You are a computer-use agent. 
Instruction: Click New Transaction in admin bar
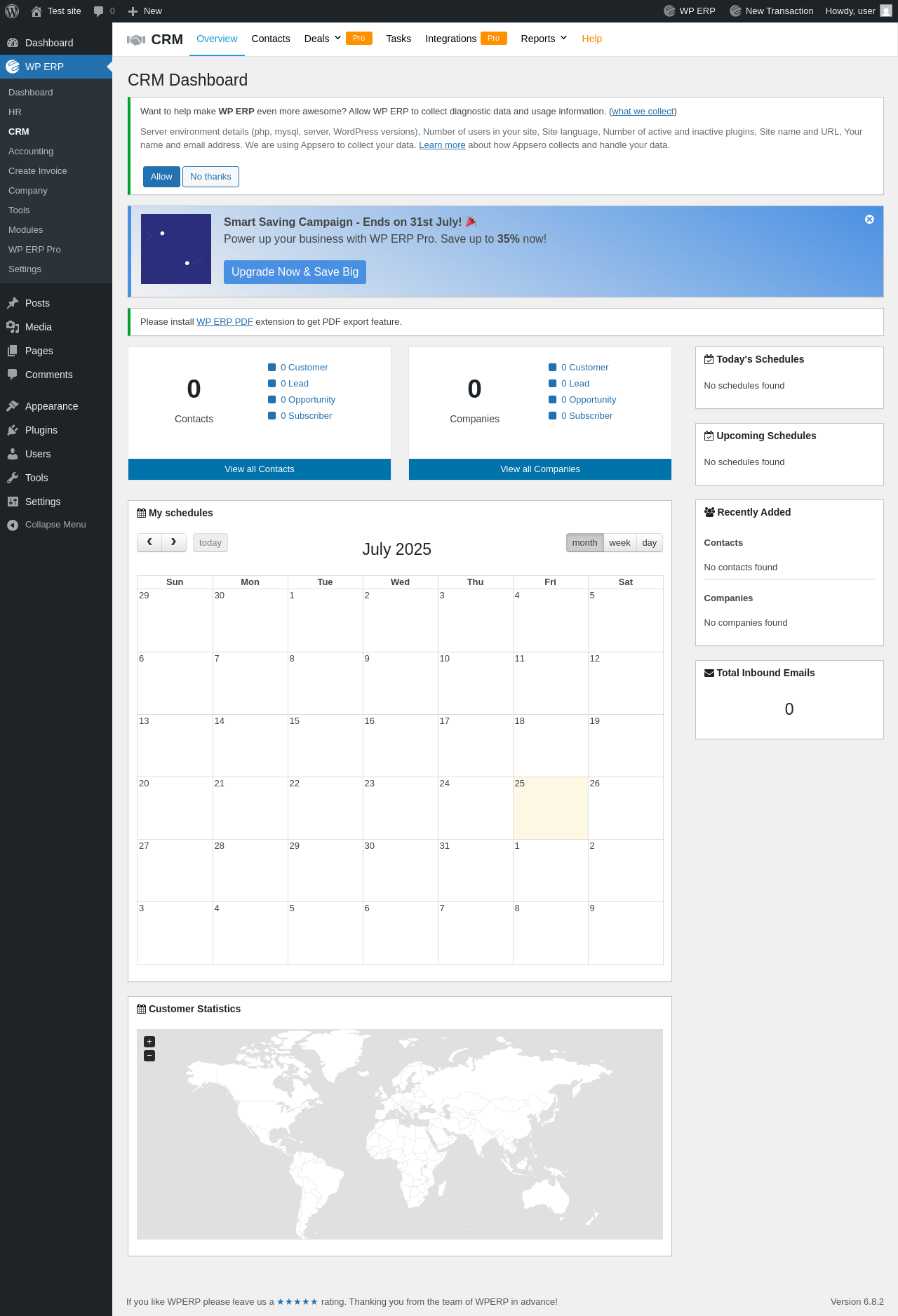point(772,11)
